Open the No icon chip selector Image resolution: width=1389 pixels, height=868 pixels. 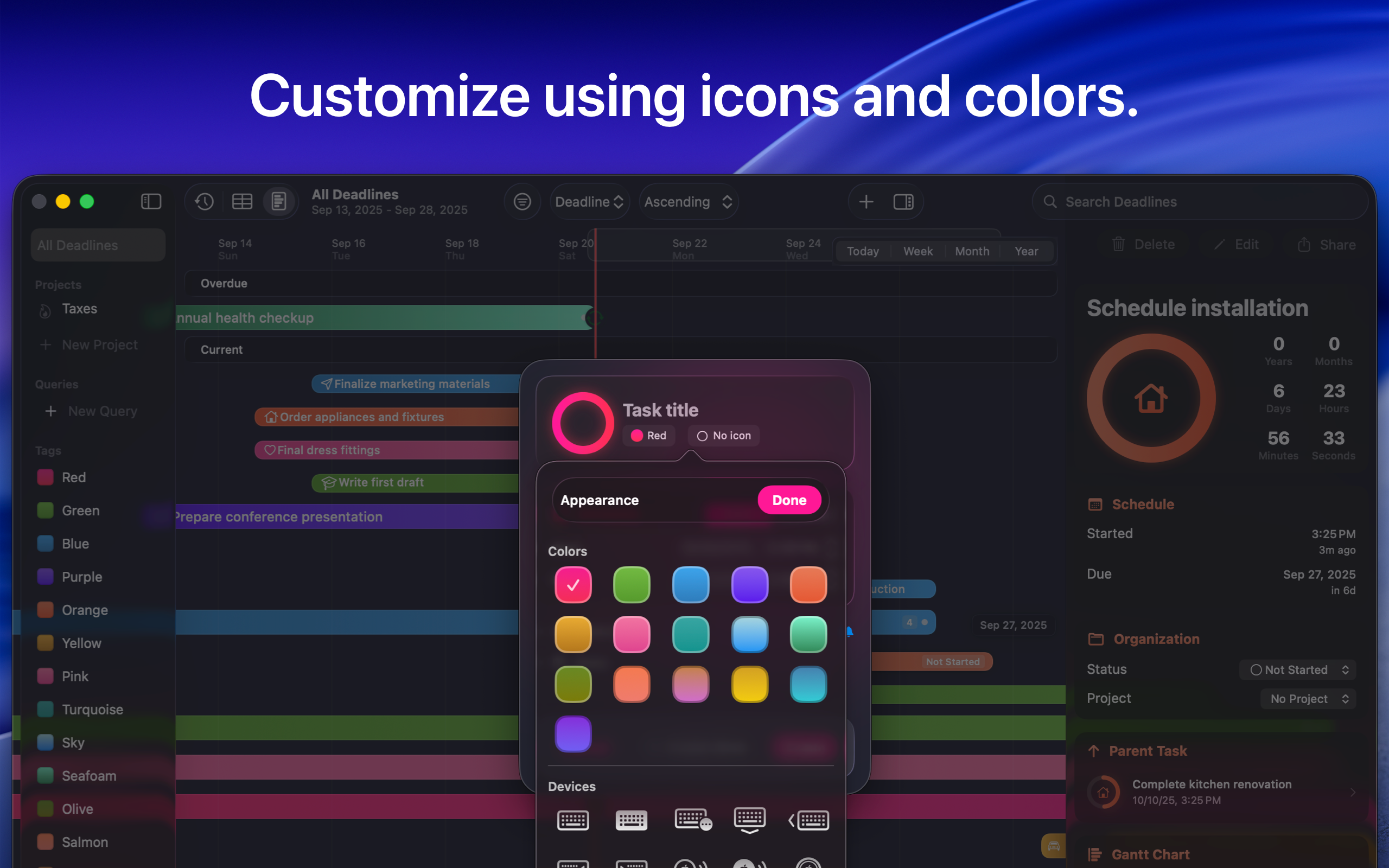(724, 436)
